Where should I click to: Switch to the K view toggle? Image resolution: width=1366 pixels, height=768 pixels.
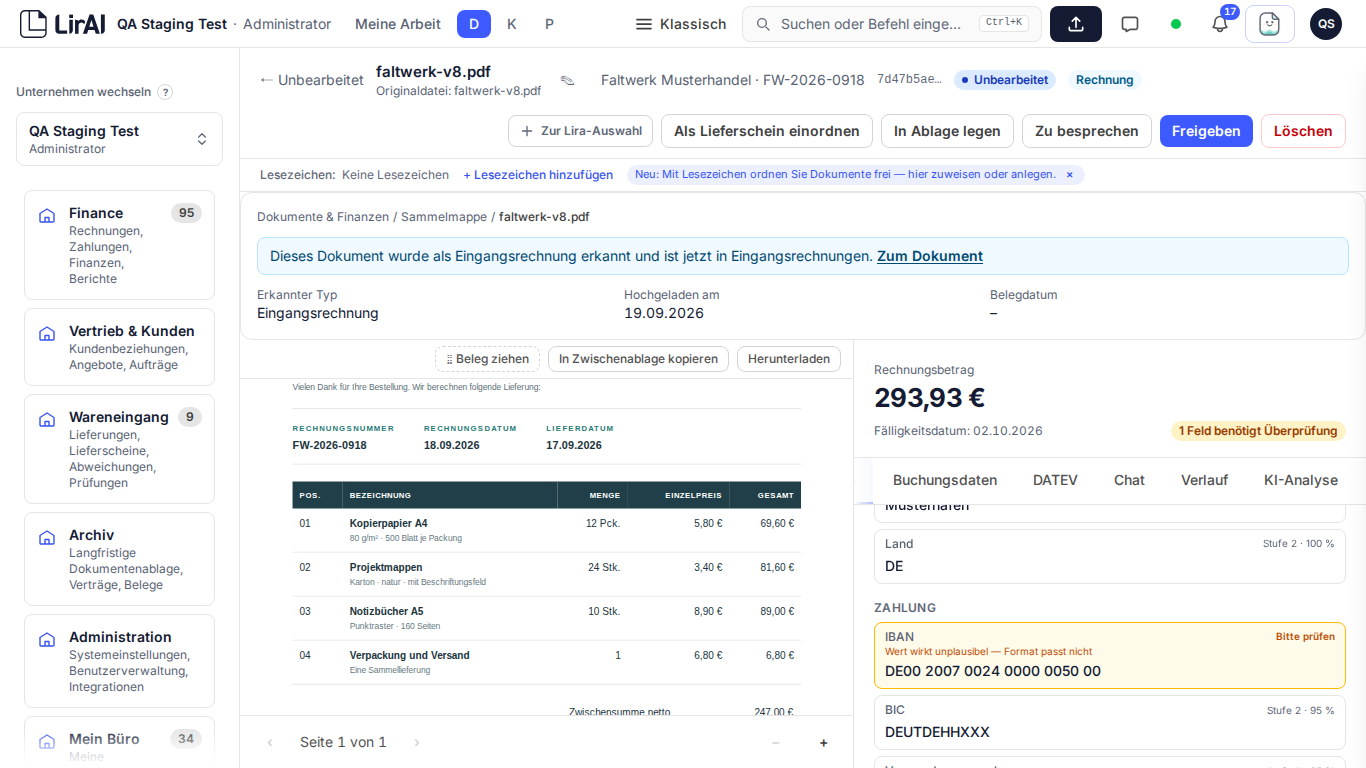[512, 24]
